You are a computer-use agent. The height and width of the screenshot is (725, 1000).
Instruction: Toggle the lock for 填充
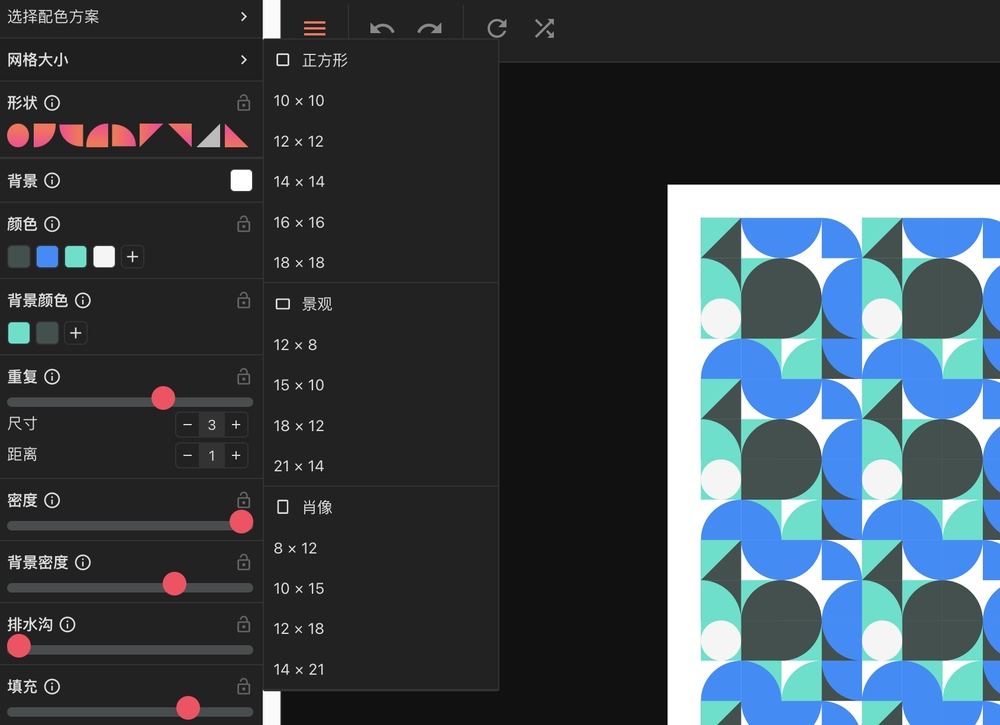244,686
